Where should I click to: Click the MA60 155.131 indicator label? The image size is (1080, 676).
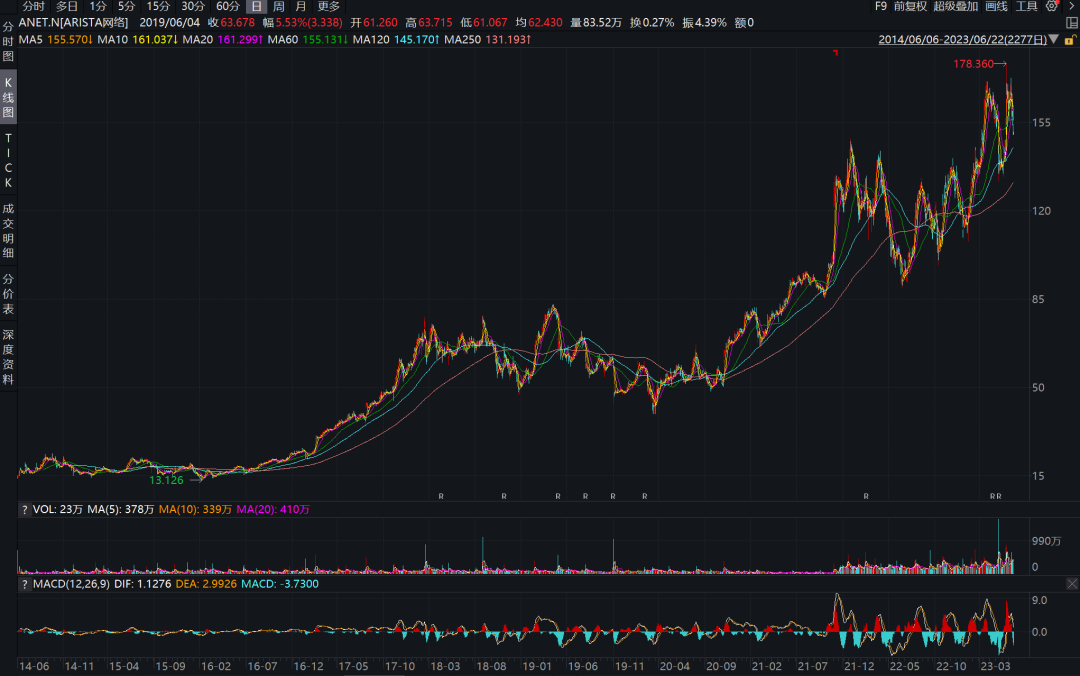pyautogui.click(x=308, y=39)
